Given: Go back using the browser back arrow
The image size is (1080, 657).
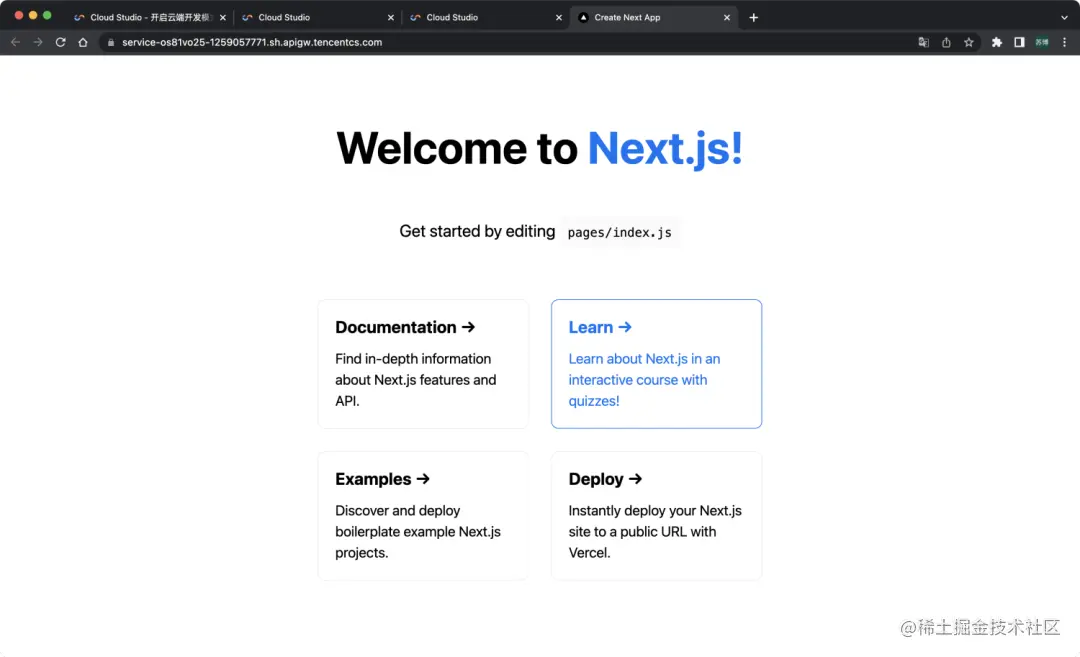Looking at the screenshot, I should [15, 42].
